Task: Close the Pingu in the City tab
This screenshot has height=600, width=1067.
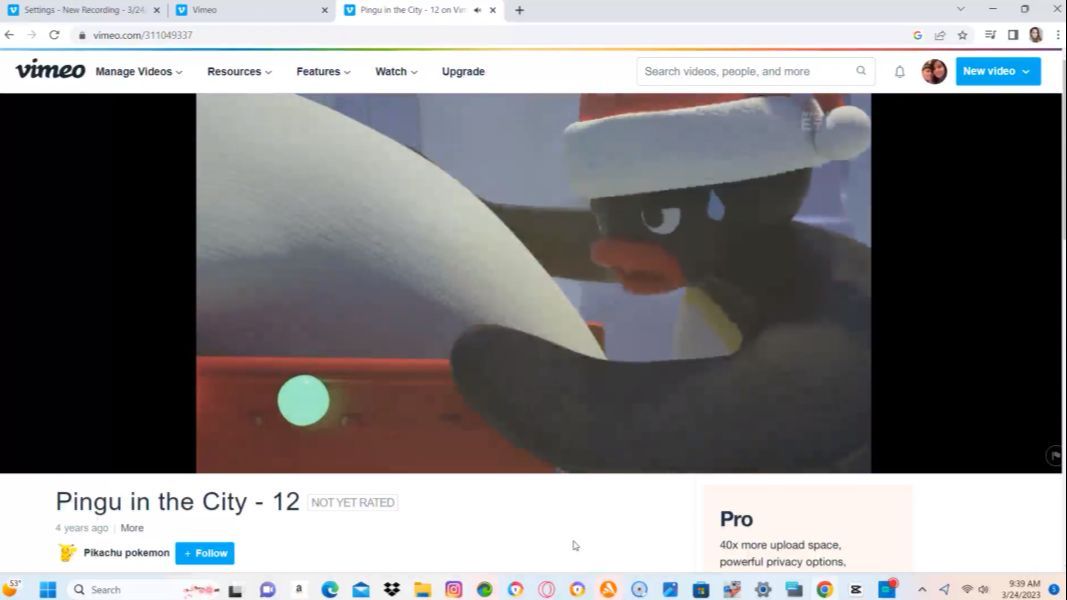Action: coord(493,10)
